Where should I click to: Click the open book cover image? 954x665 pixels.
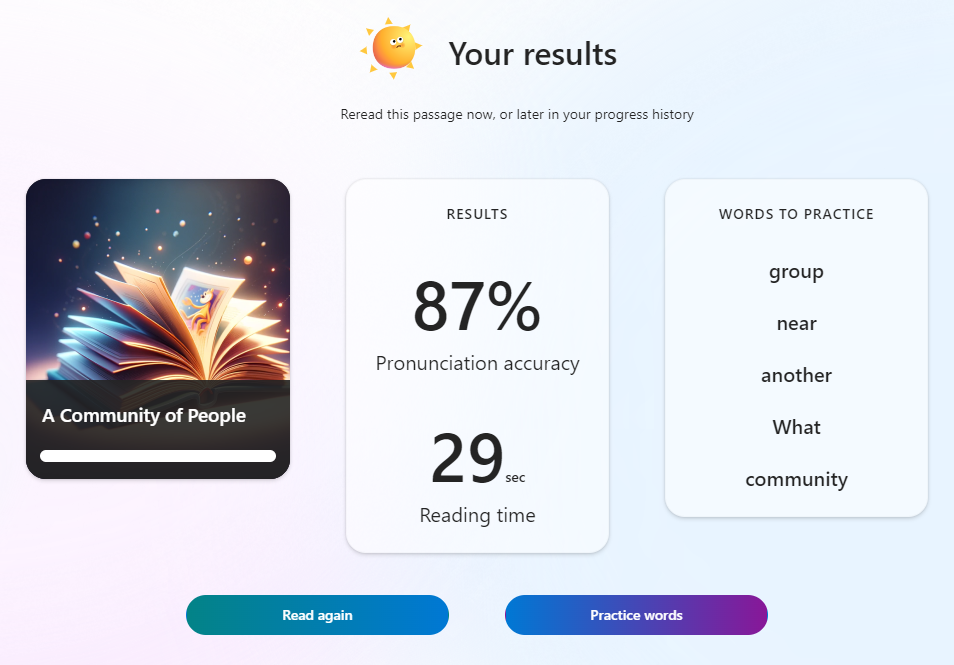coord(158,279)
